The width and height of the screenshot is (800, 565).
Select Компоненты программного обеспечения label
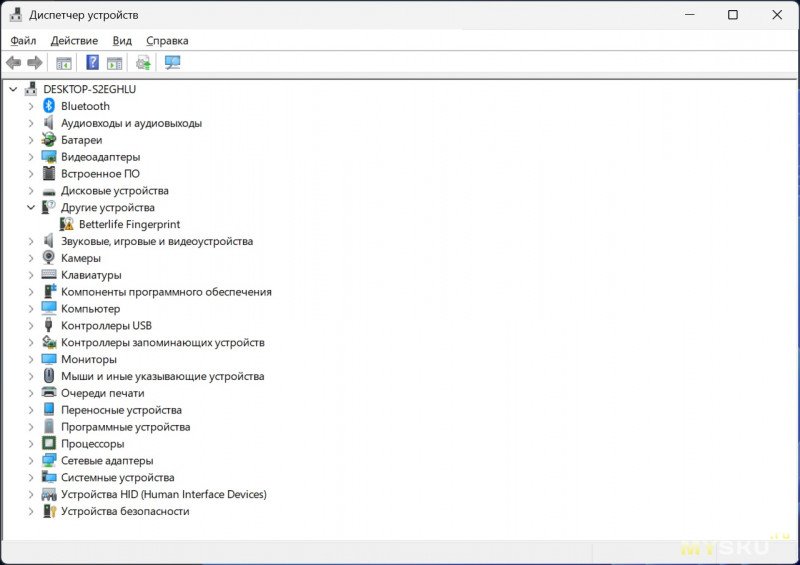click(166, 291)
